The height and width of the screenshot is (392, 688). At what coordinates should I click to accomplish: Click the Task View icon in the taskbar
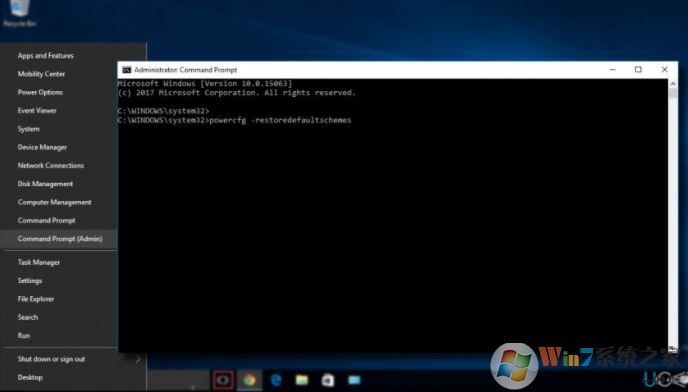[x=223, y=380]
